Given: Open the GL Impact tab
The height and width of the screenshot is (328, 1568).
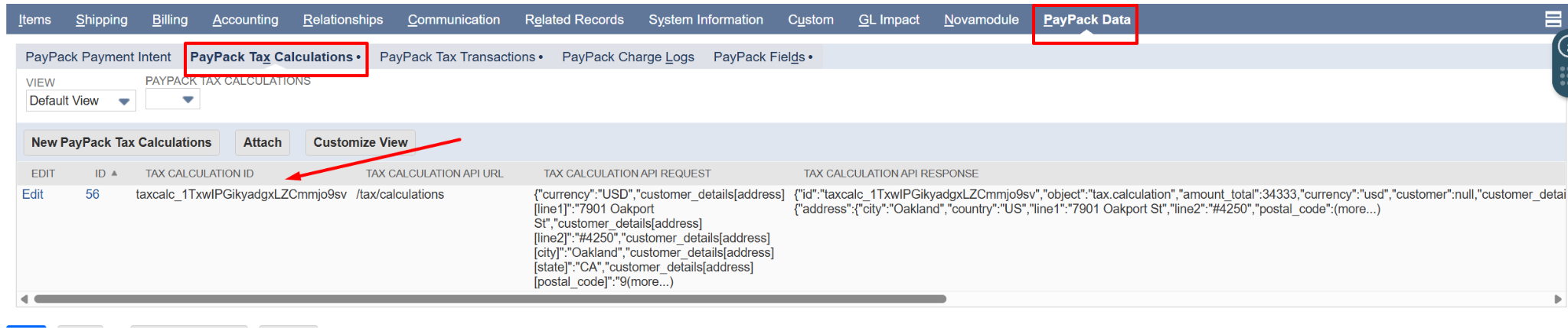Looking at the screenshot, I should coord(889,20).
